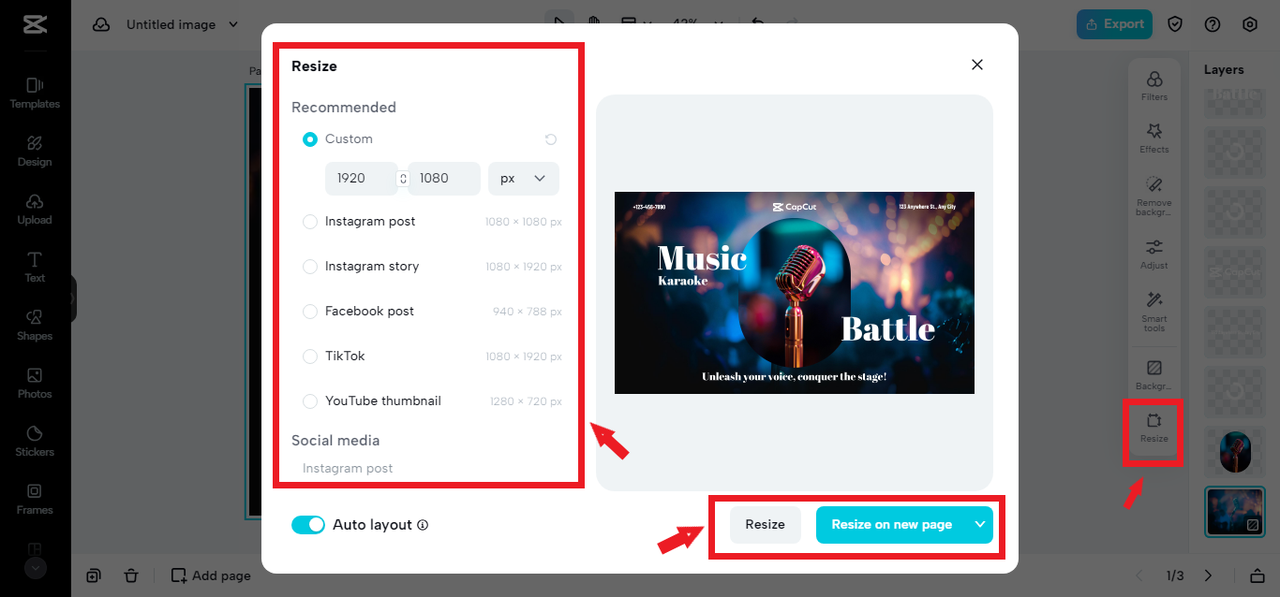Open the settings hexagon icon in the top bar
1280x597 pixels.
[x=1250, y=24]
